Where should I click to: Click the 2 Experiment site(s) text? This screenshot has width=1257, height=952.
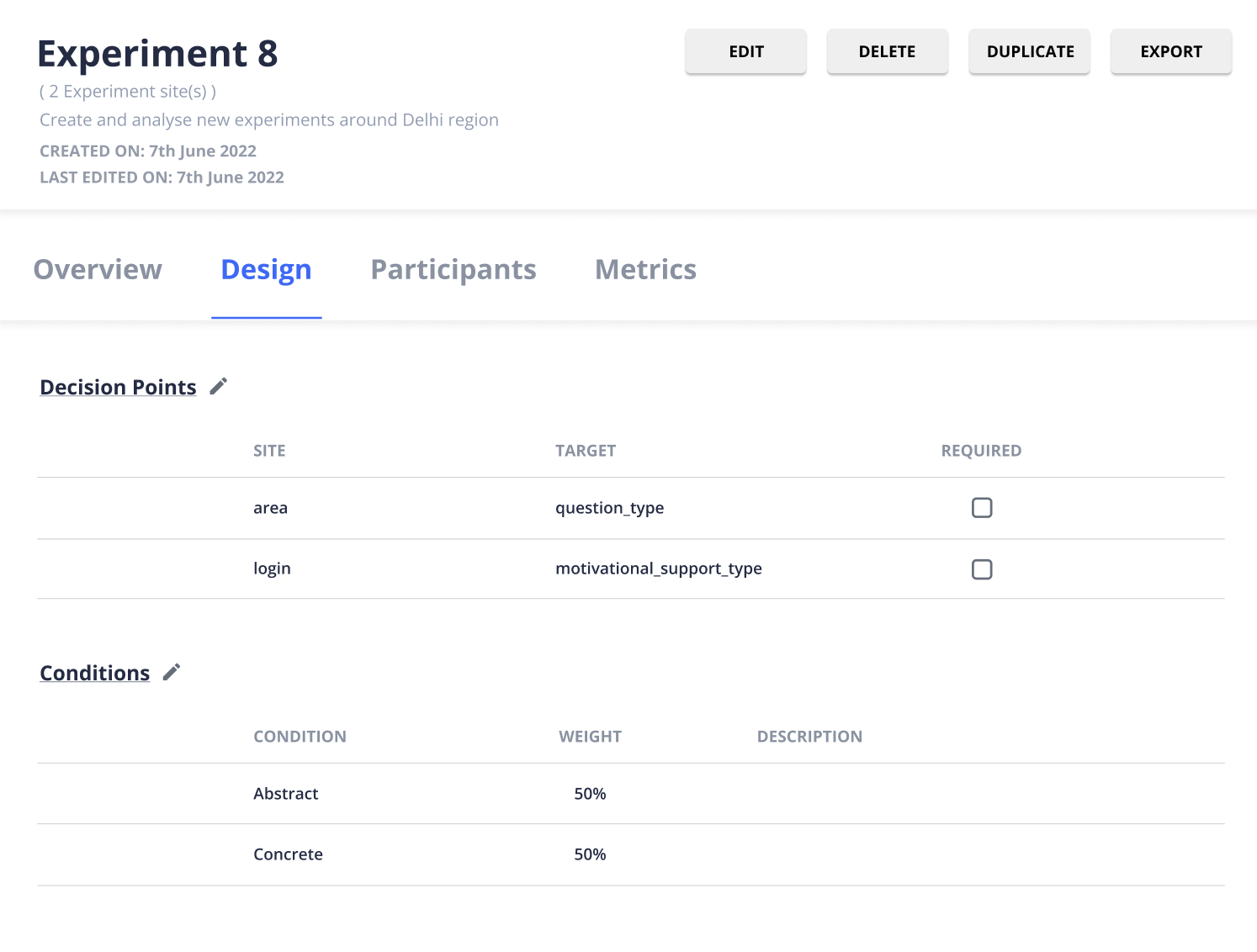[x=127, y=91]
